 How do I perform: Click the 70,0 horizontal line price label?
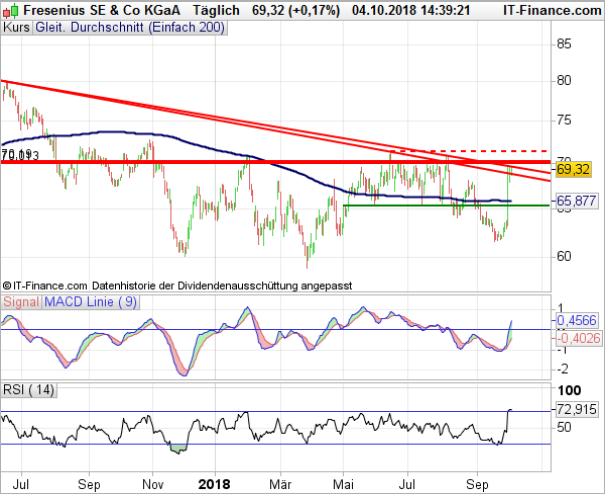[x=20, y=155]
